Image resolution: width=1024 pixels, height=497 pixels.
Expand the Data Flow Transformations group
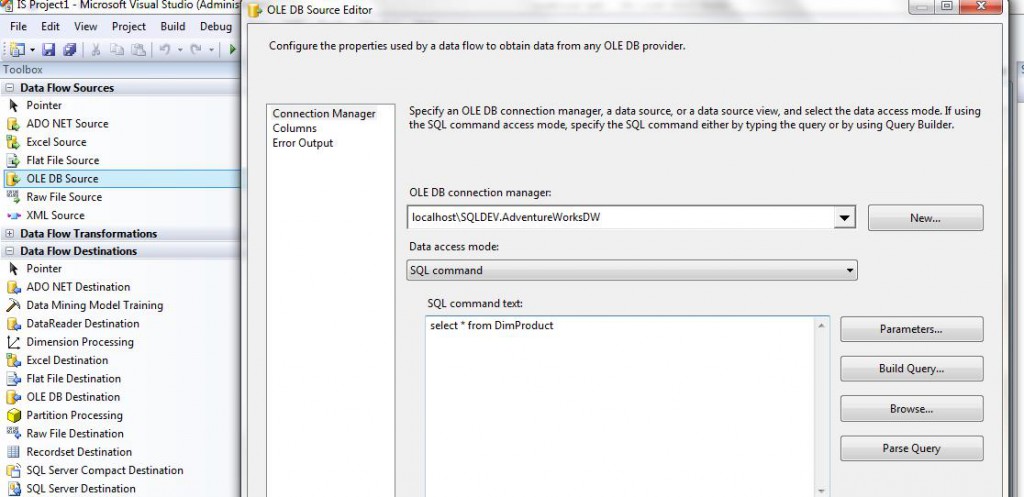click(x=10, y=233)
